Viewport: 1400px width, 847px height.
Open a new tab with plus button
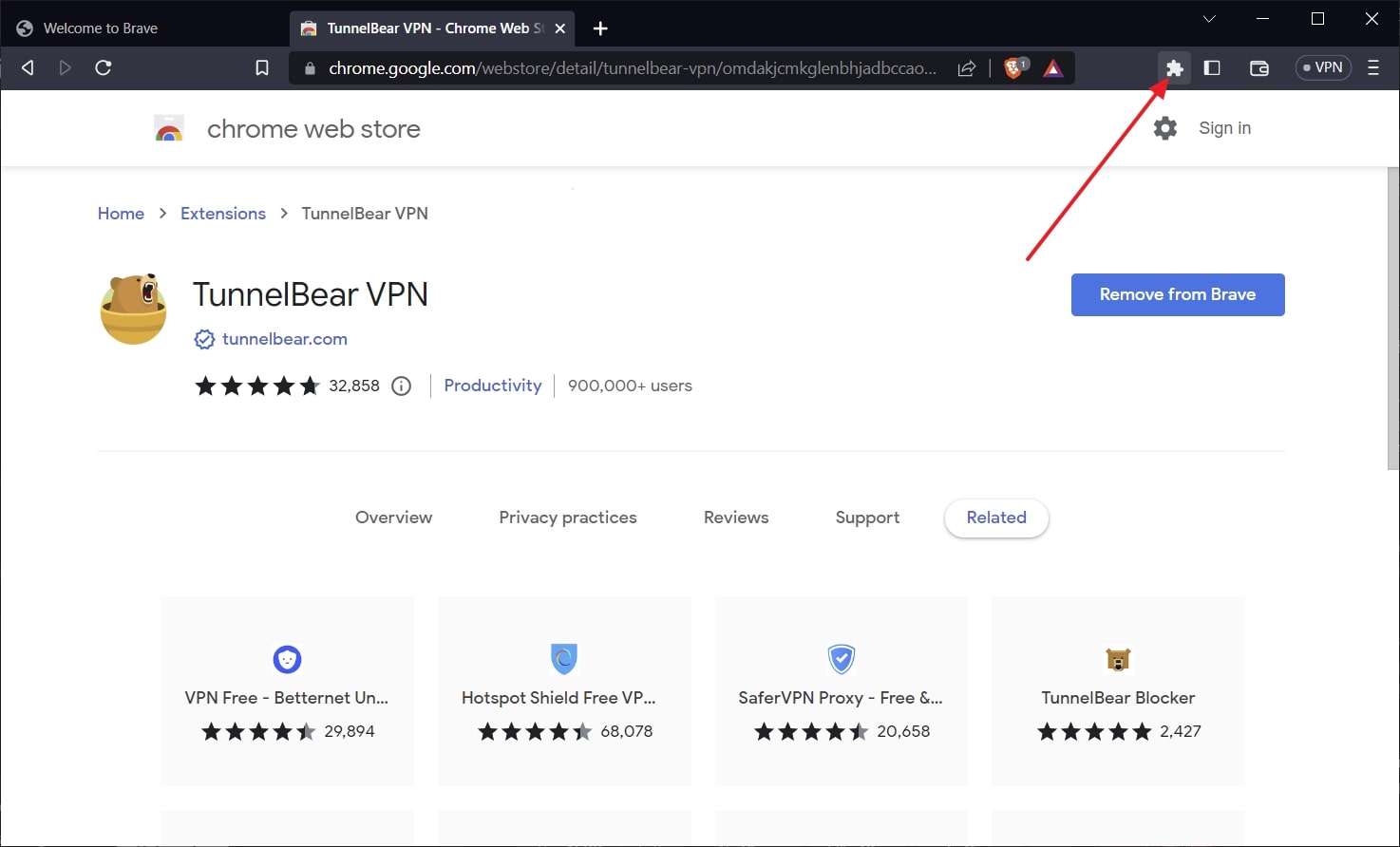coord(600,28)
